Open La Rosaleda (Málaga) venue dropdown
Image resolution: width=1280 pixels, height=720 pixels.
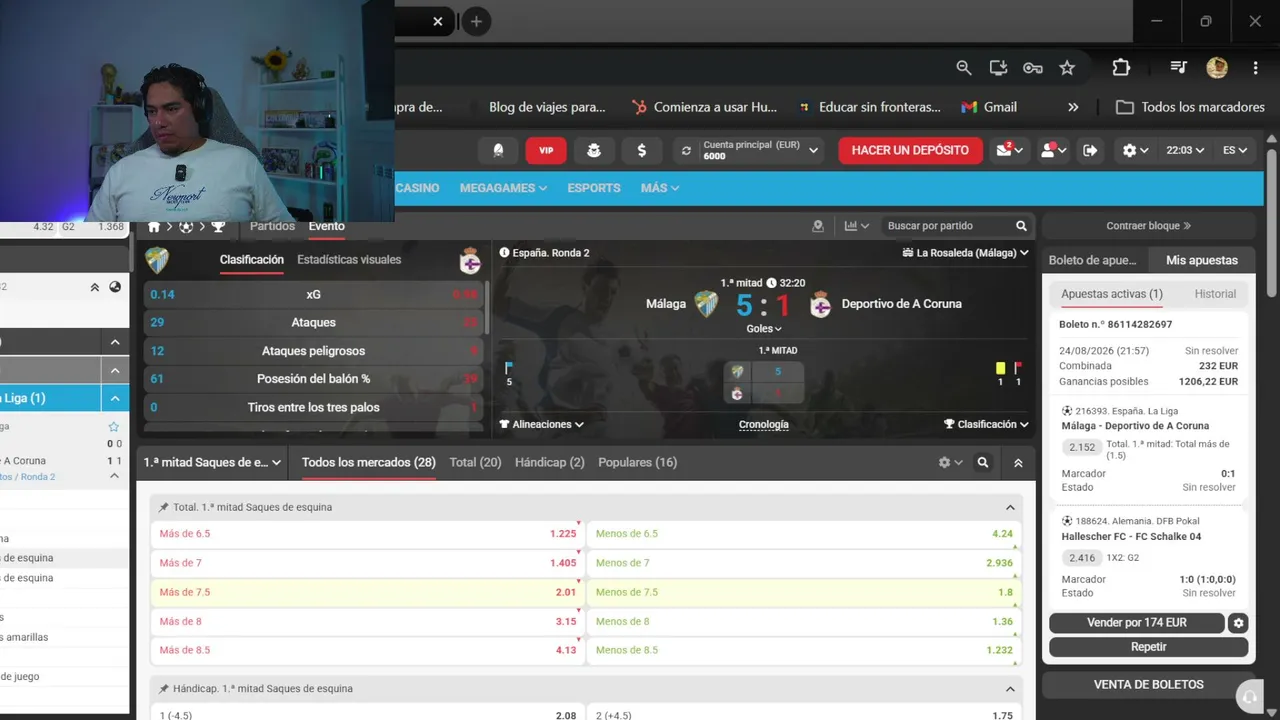(x=965, y=253)
